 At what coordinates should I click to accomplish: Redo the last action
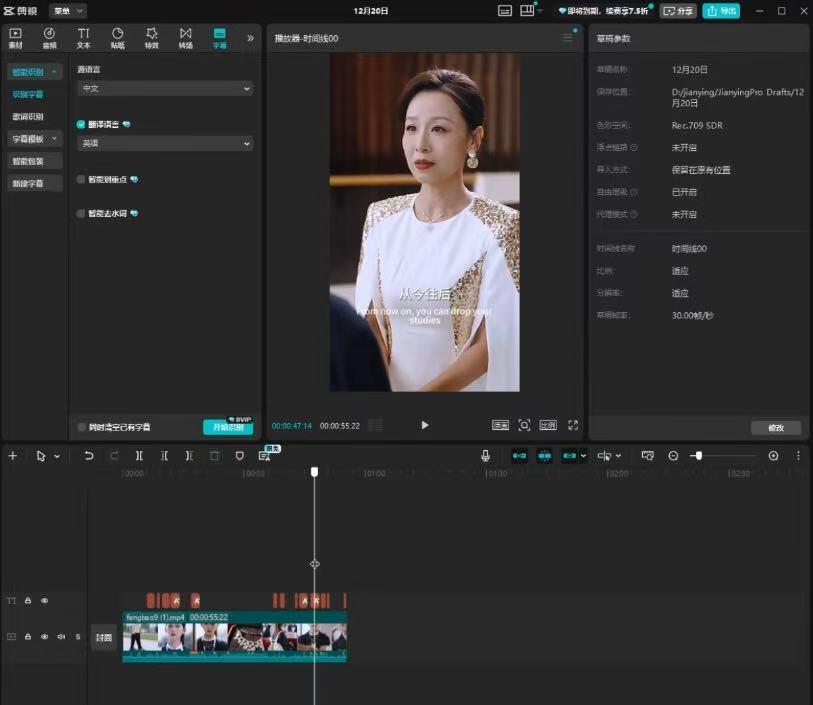114,456
